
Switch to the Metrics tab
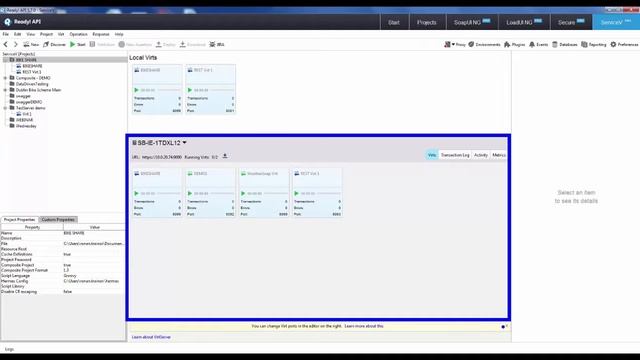pyautogui.click(x=499, y=155)
